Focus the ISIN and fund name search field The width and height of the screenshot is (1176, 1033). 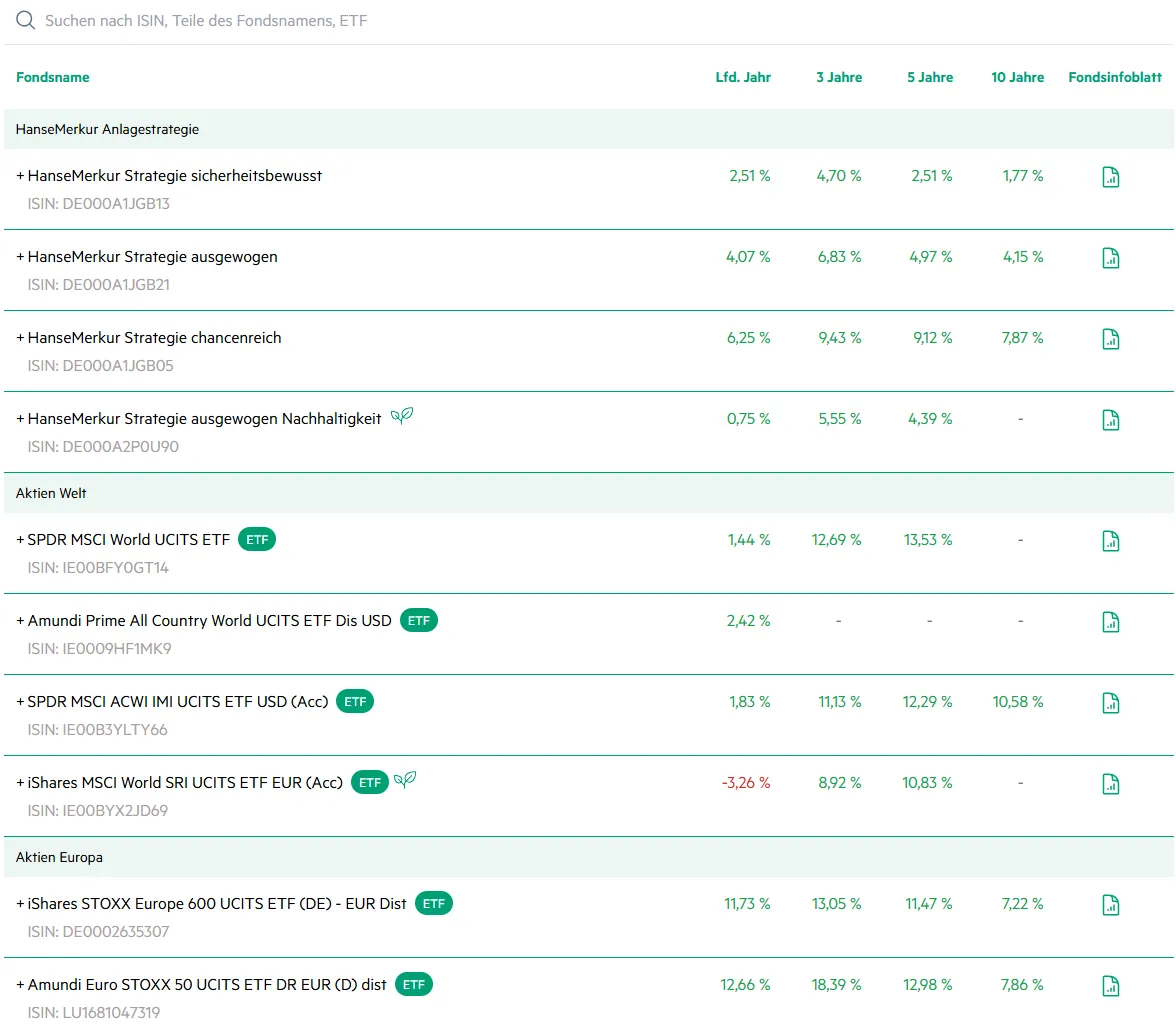[x=400, y=21]
